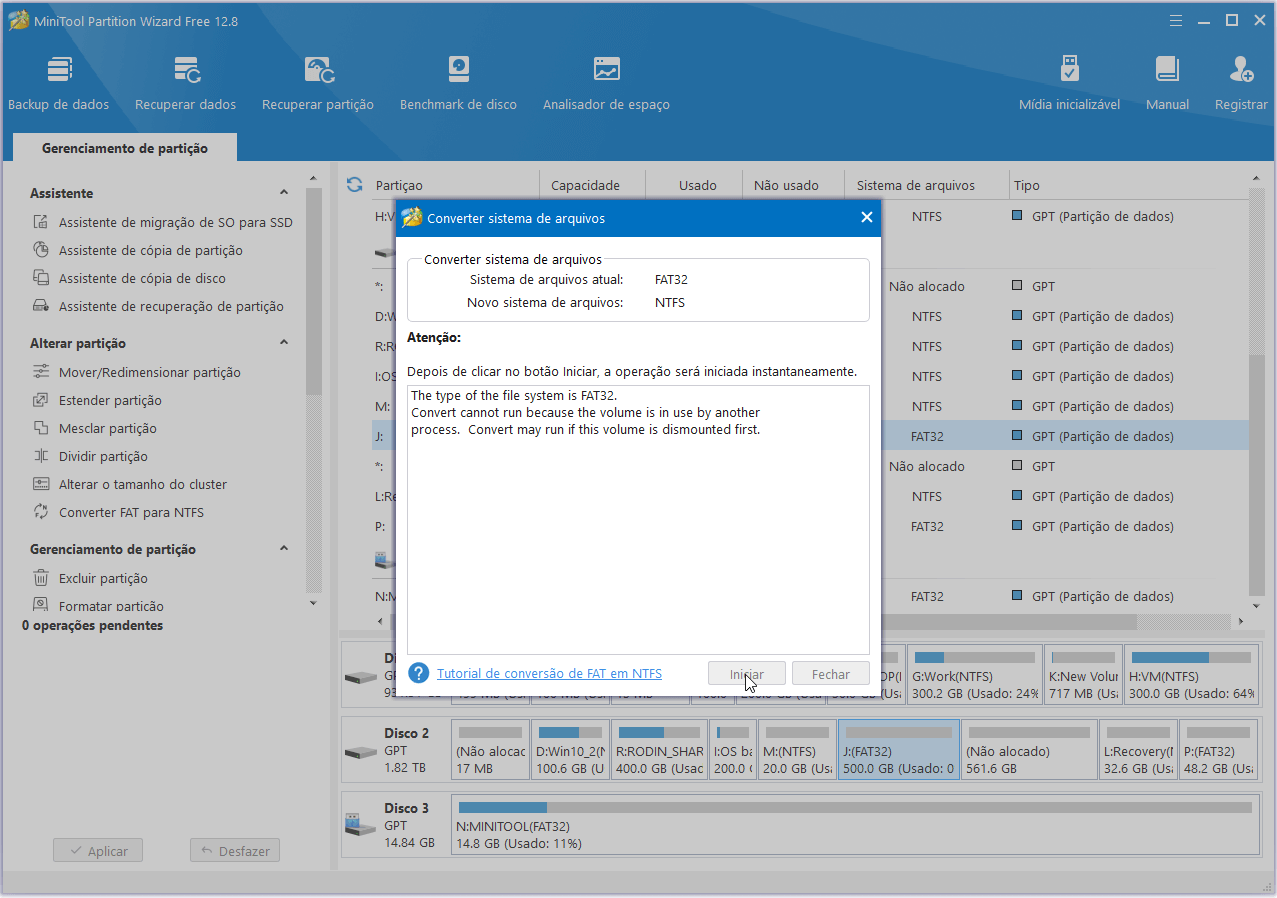Screen dimensions: 1277x898
Task: Click the Registrar icon
Action: pyautogui.click(x=1239, y=81)
